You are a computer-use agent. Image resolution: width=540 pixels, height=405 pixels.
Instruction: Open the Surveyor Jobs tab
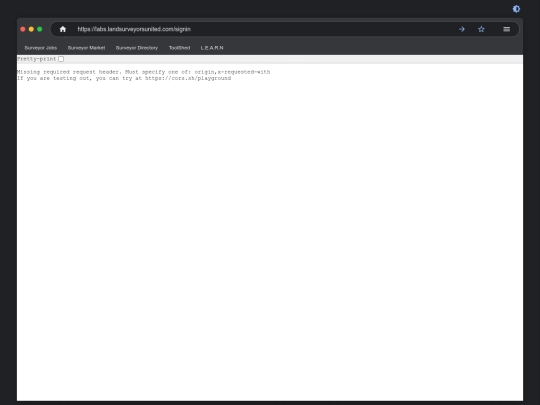pos(41,48)
